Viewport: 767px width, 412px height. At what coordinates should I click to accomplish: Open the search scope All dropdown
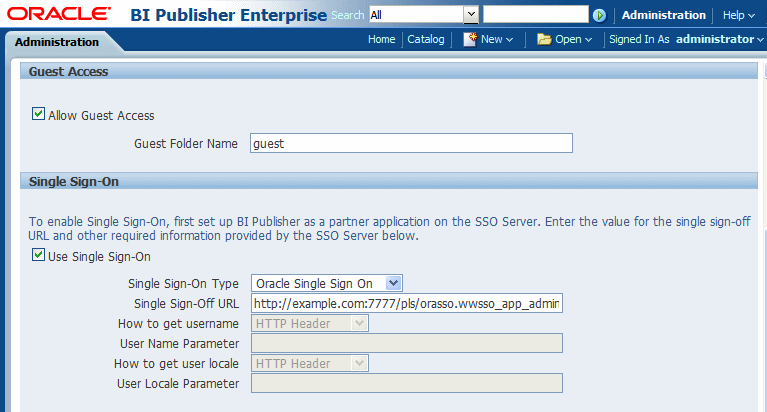point(424,15)
